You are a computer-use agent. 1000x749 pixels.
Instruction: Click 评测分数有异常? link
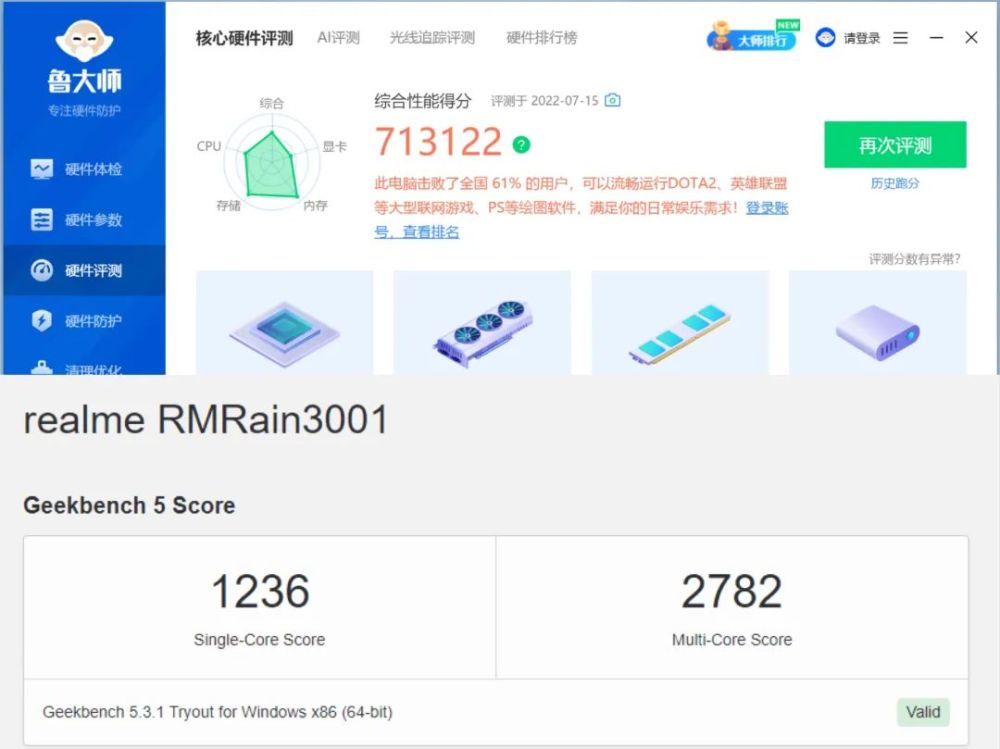tap(915, 258)
